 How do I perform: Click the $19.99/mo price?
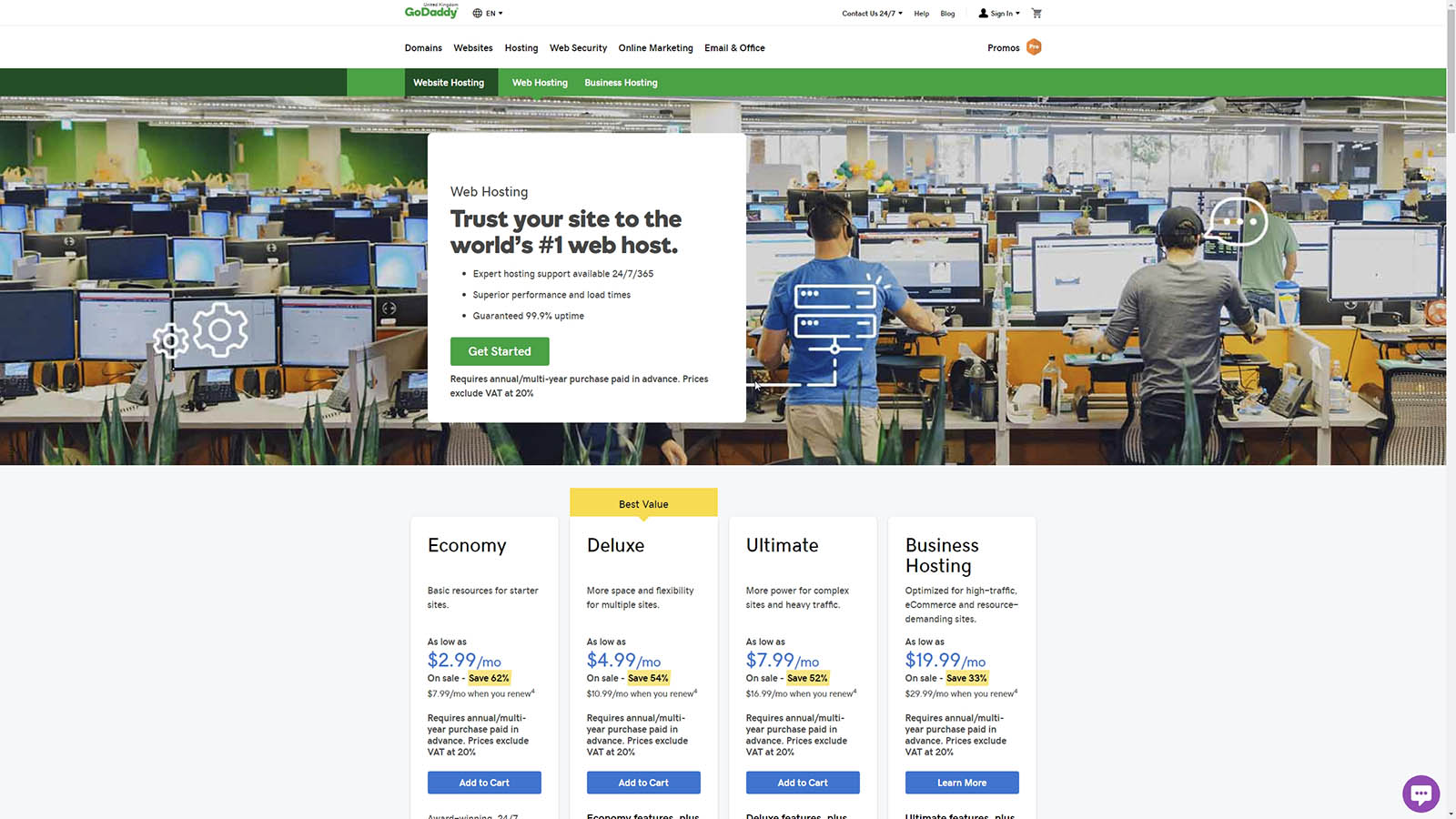tap(945, 661)
